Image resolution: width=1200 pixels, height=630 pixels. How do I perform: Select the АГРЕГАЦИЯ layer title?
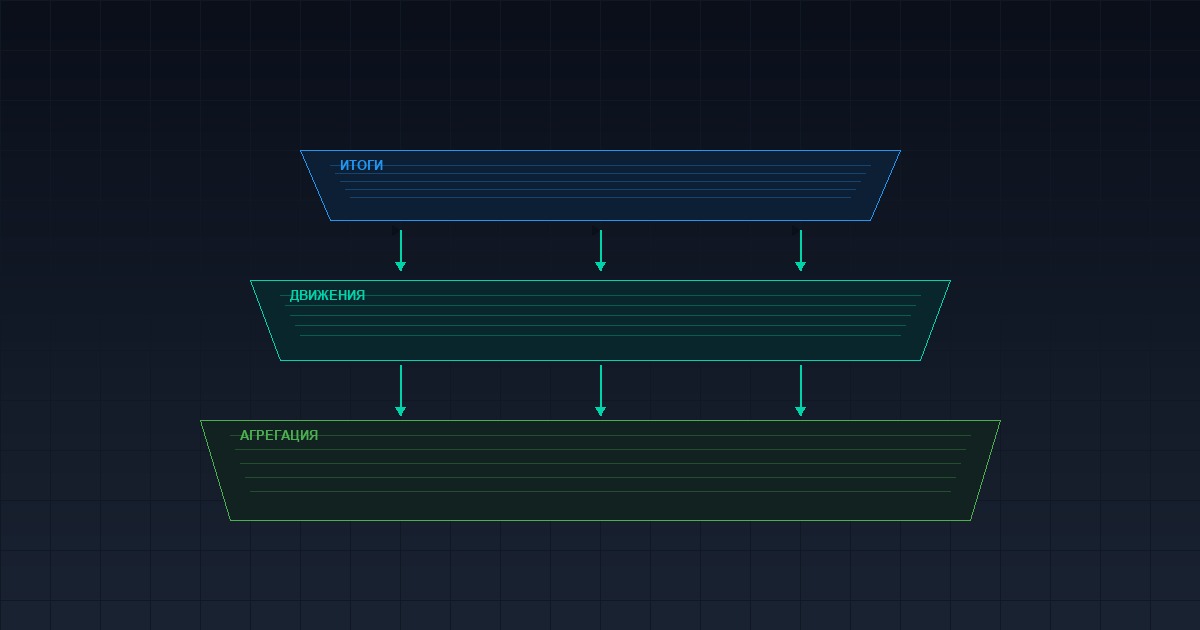click(279, 435)
